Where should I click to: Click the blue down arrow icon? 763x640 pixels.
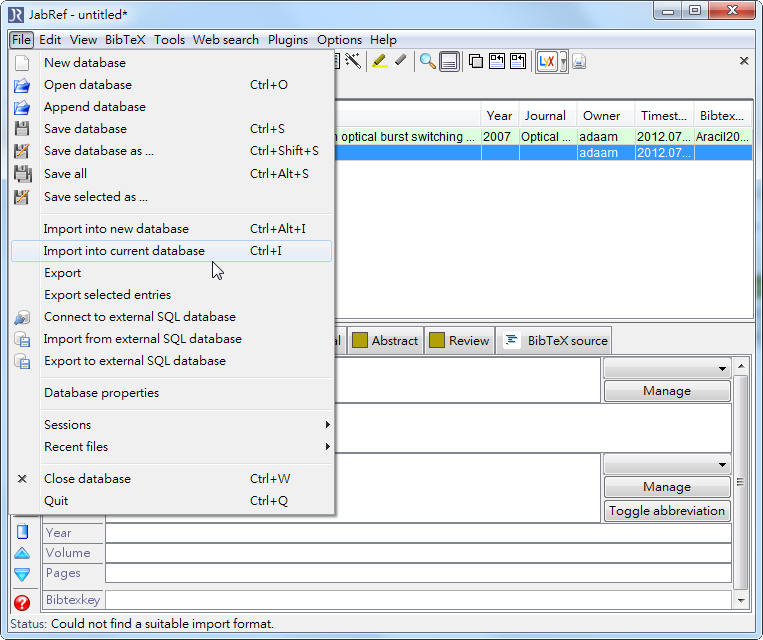22,574
